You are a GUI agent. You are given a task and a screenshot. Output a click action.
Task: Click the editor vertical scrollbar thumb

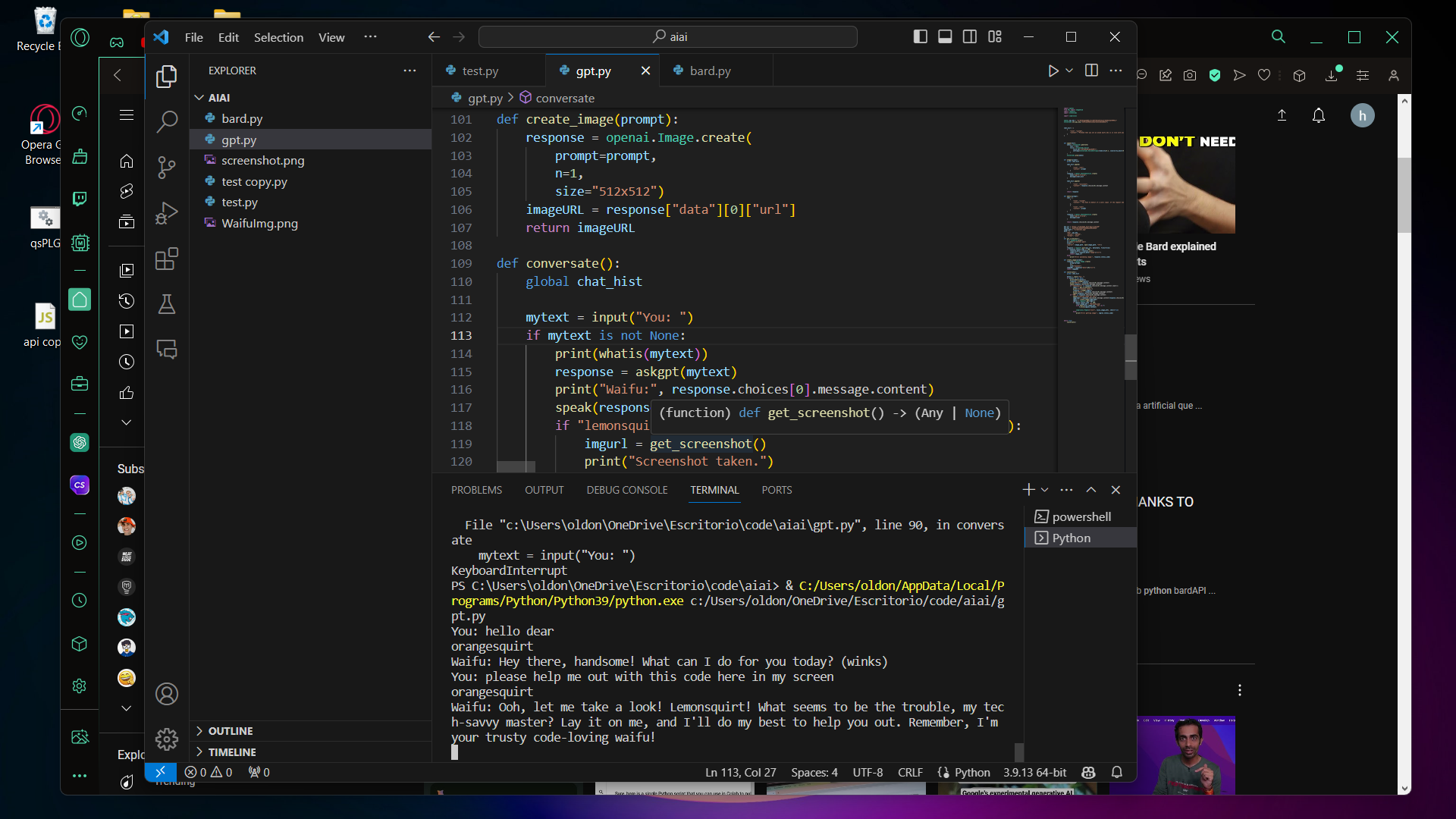[1131, 356]
